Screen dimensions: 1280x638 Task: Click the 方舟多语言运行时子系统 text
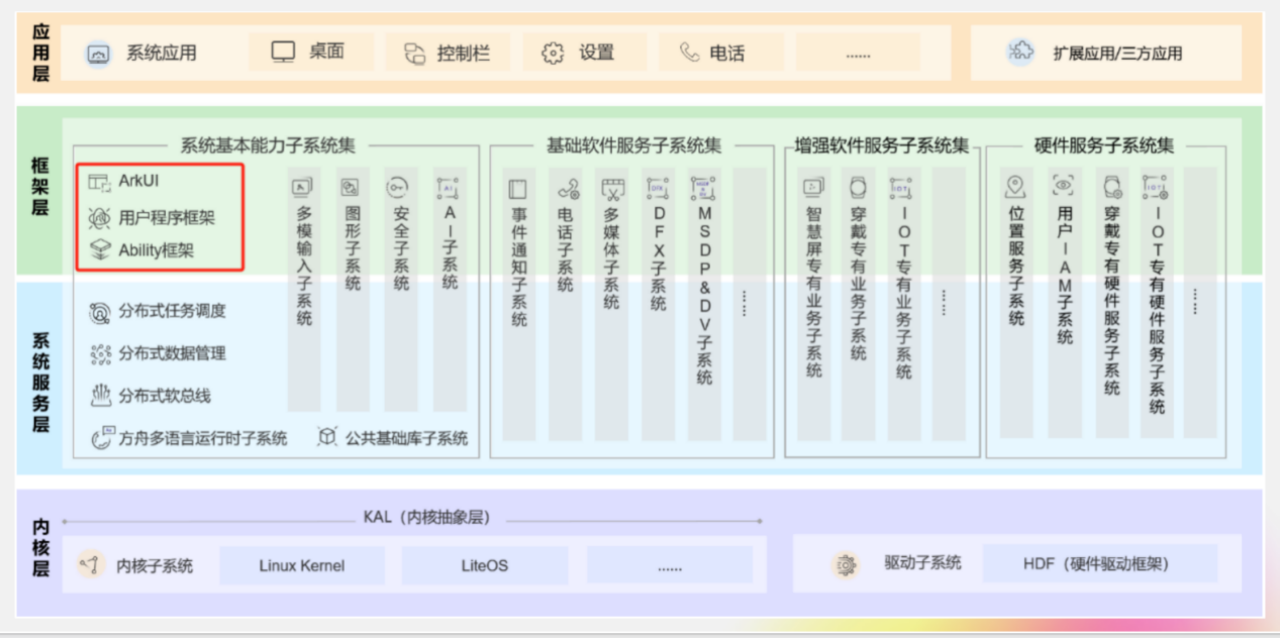coord(203,438)
